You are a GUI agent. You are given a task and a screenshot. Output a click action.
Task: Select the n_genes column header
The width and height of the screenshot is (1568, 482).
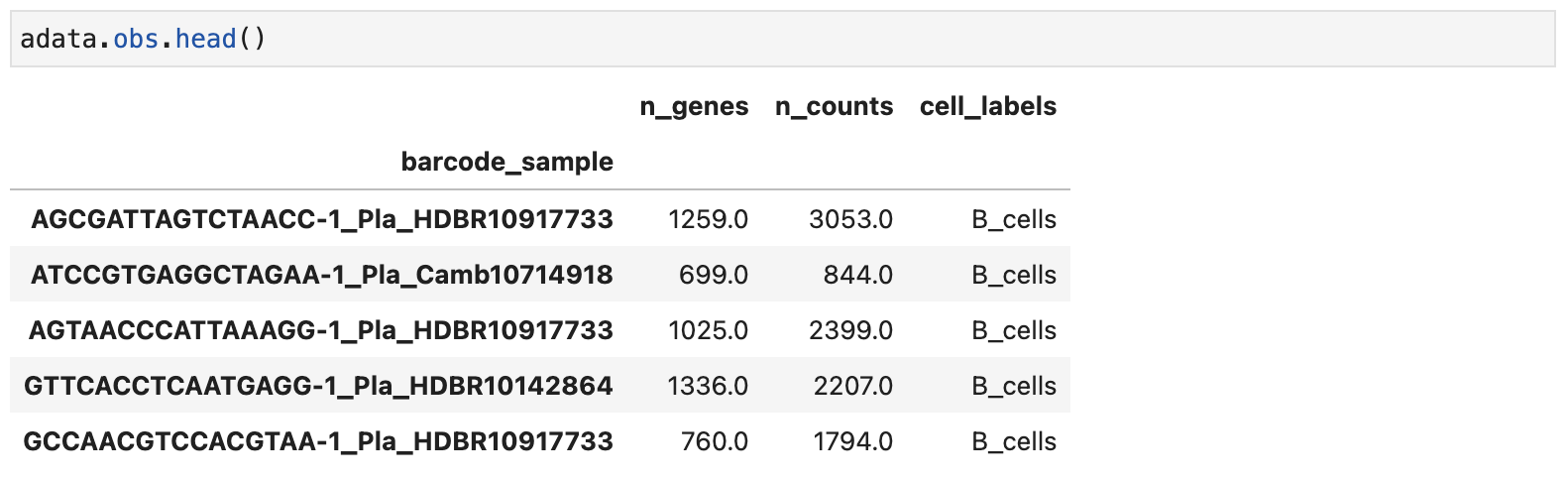(x=694, y=107)
